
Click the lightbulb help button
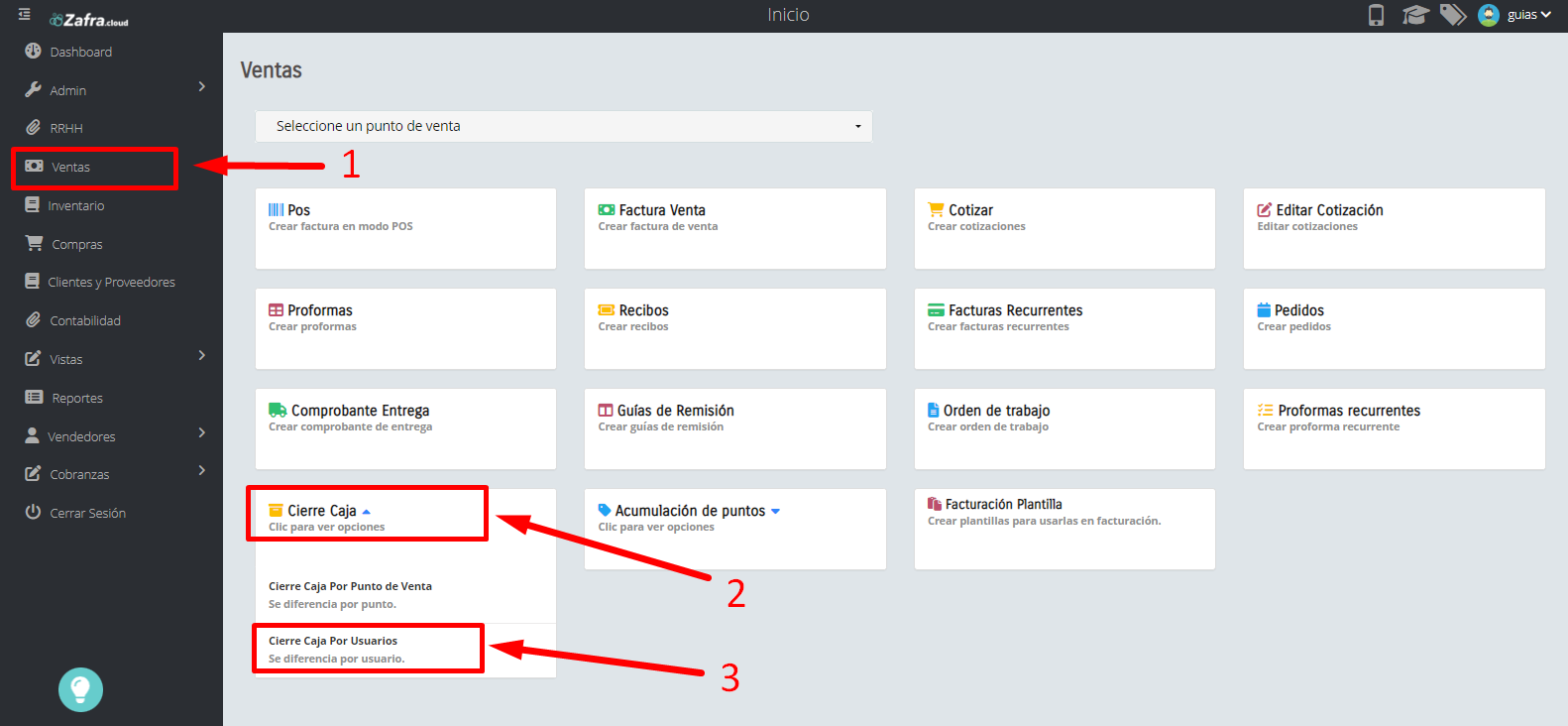(x=80, y=689)
